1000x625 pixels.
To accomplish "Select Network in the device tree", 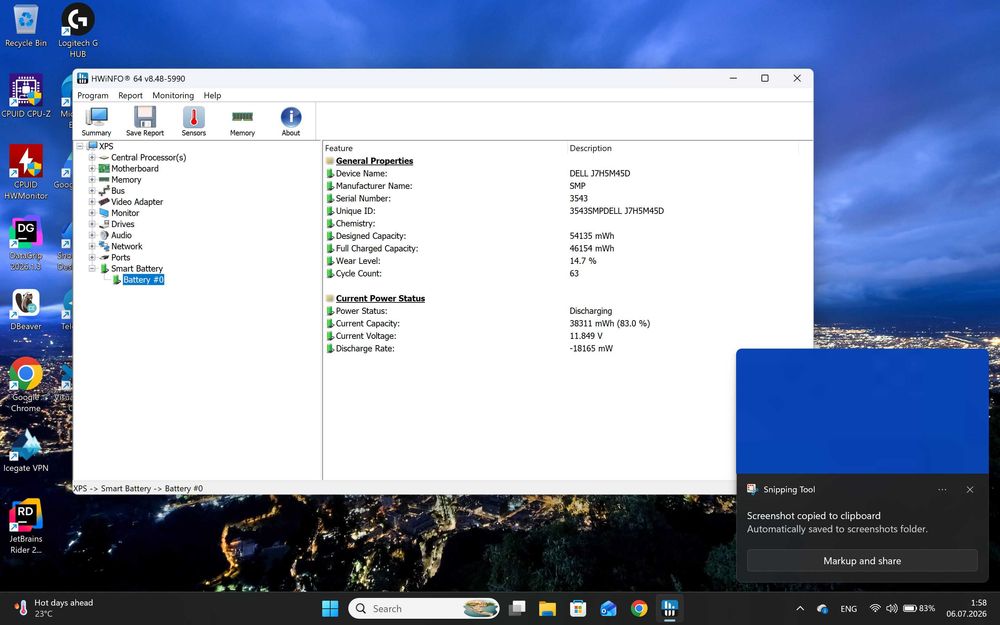I will point(126,246).
